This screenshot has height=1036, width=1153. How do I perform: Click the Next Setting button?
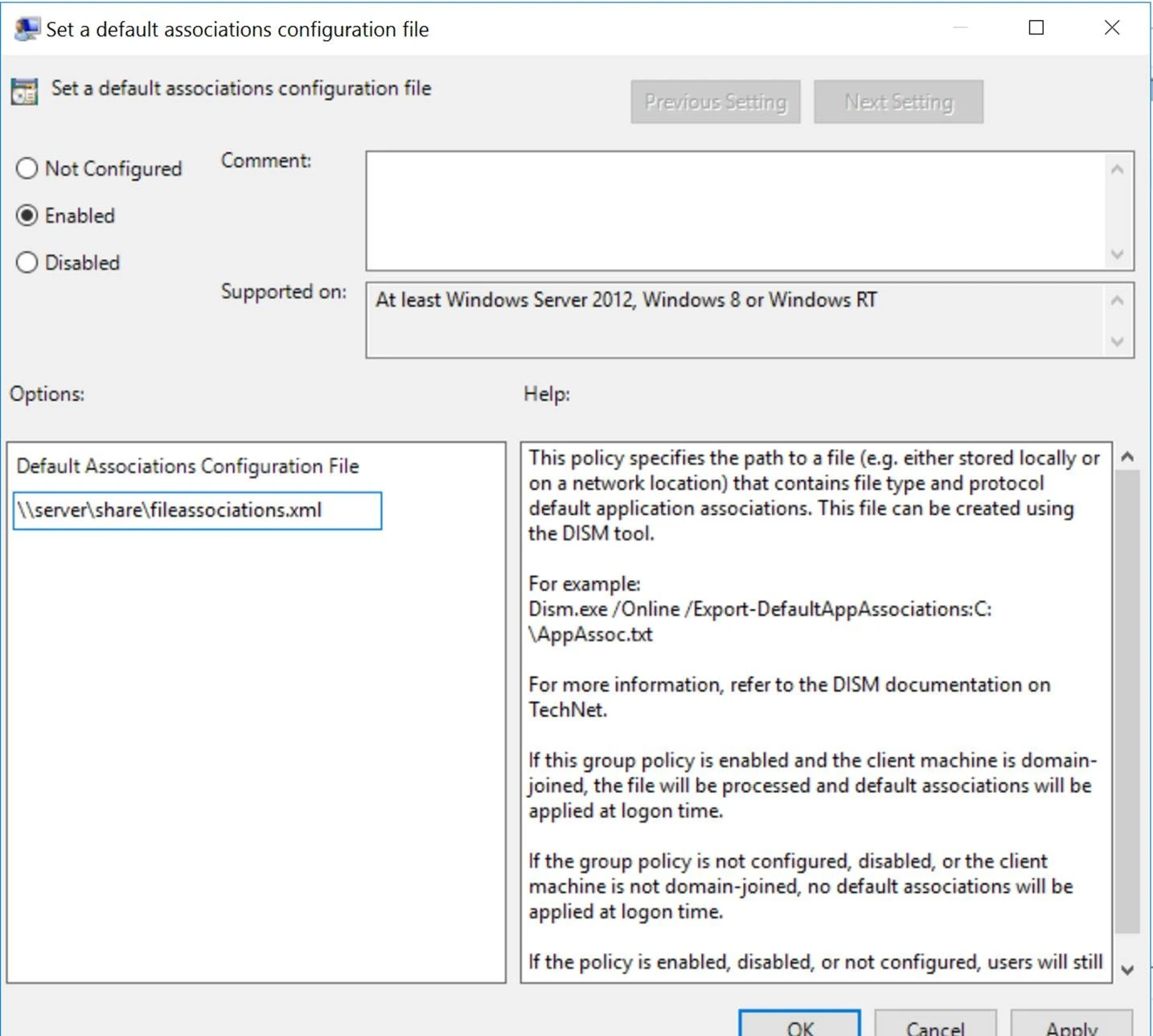pos(898,101)
